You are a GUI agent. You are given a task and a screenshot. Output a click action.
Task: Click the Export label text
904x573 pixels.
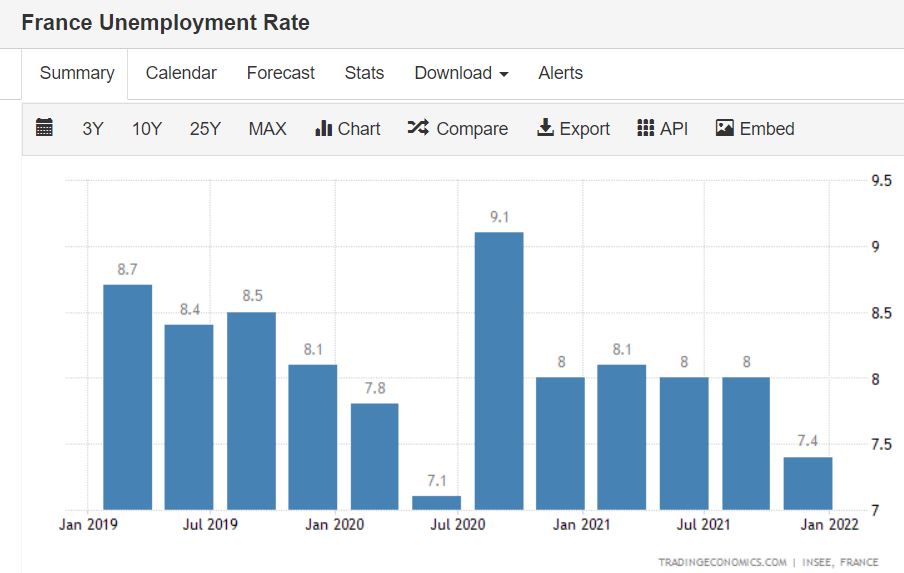[585, 129]
